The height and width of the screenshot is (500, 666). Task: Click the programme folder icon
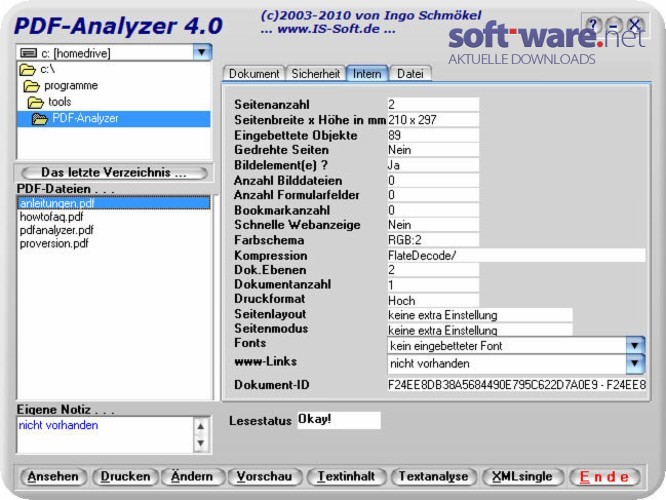(x=31, y=86)
